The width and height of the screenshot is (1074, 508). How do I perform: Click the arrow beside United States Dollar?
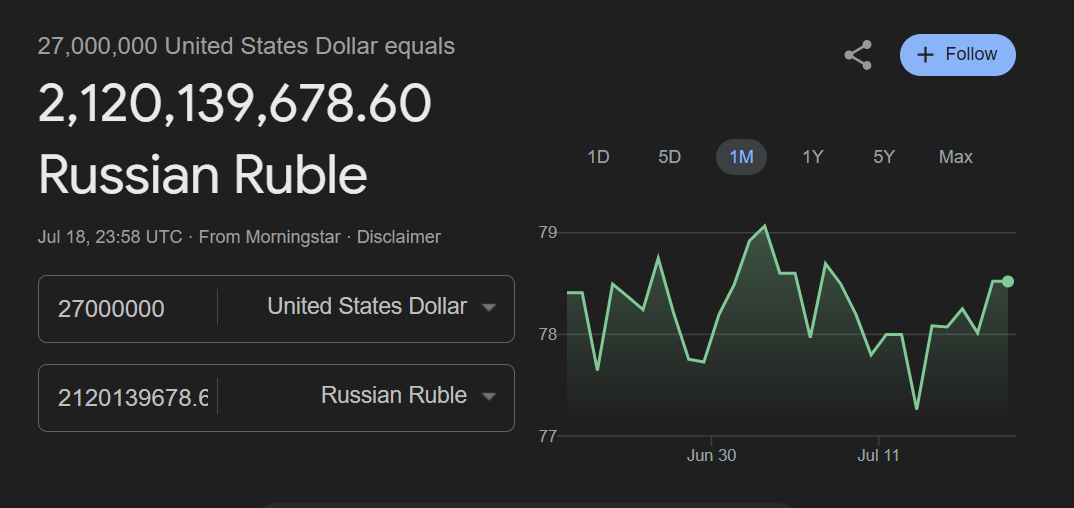[489, 308]
